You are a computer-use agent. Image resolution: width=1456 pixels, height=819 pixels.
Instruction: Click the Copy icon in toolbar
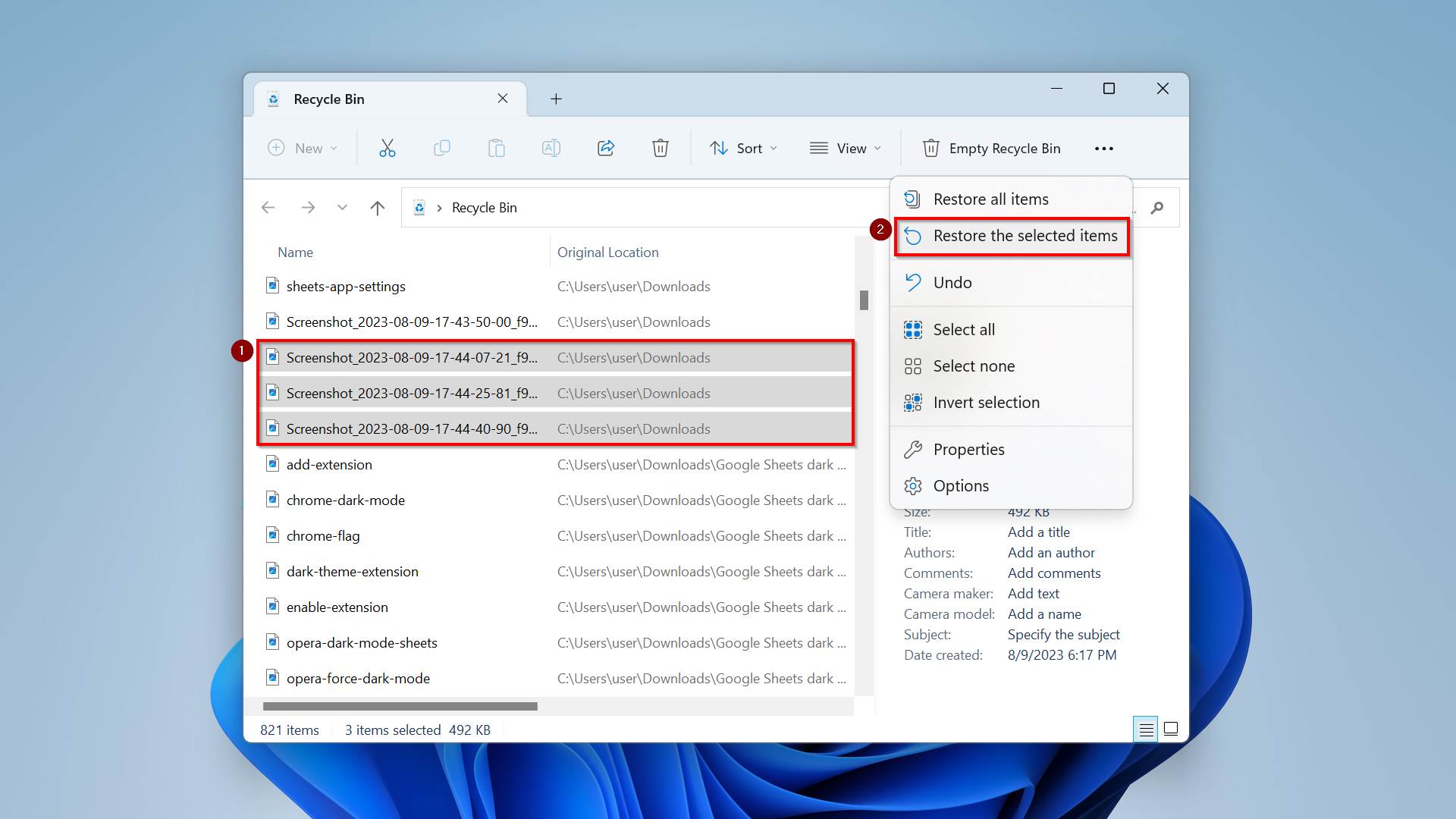click(x=441, y=148)
